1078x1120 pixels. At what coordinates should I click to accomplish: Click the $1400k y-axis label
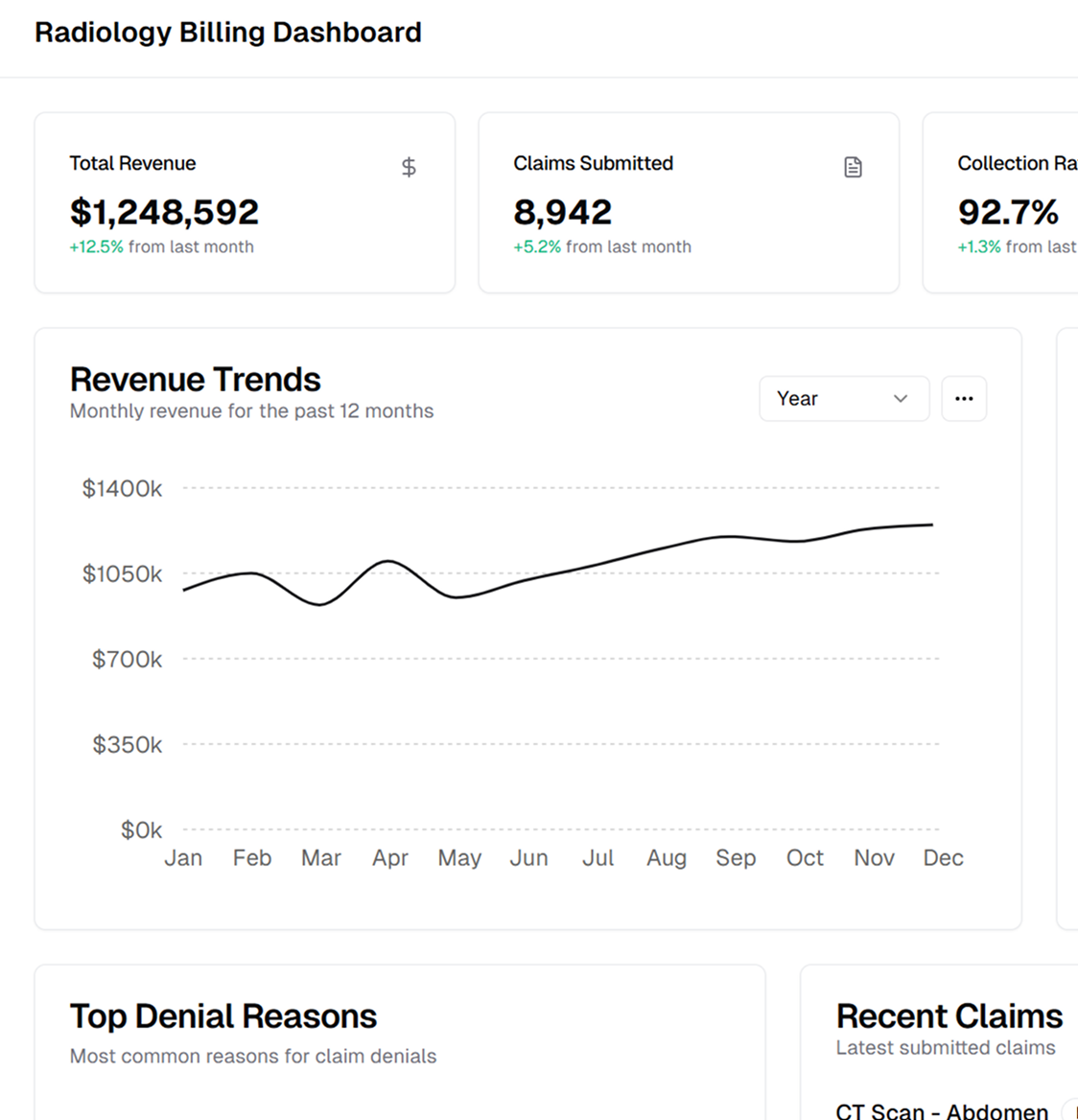click(123, 489)
